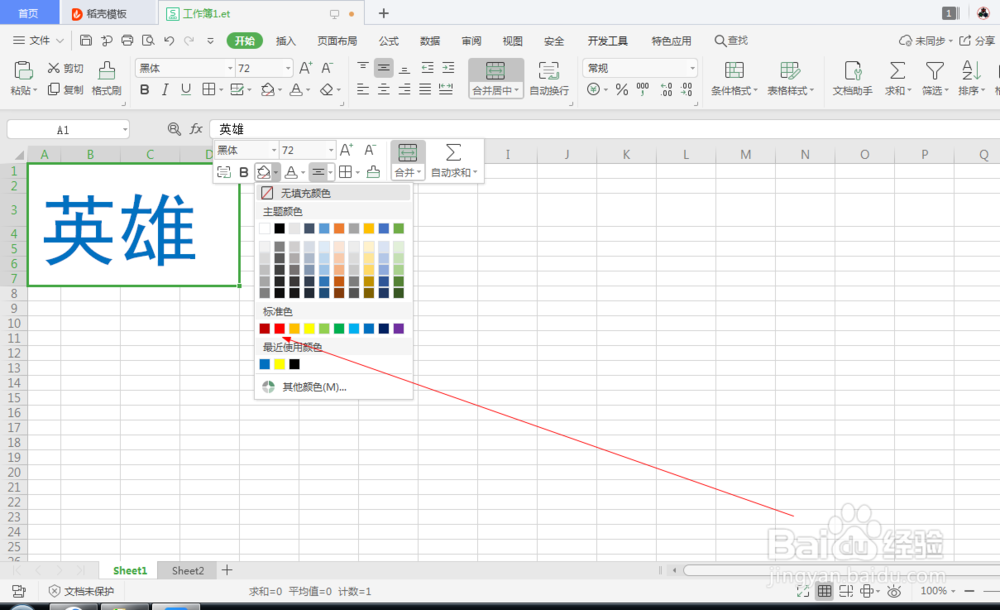Toggle Italic in the ribbon
This screenshot has height=610, width=1000.
click(165, 90)
